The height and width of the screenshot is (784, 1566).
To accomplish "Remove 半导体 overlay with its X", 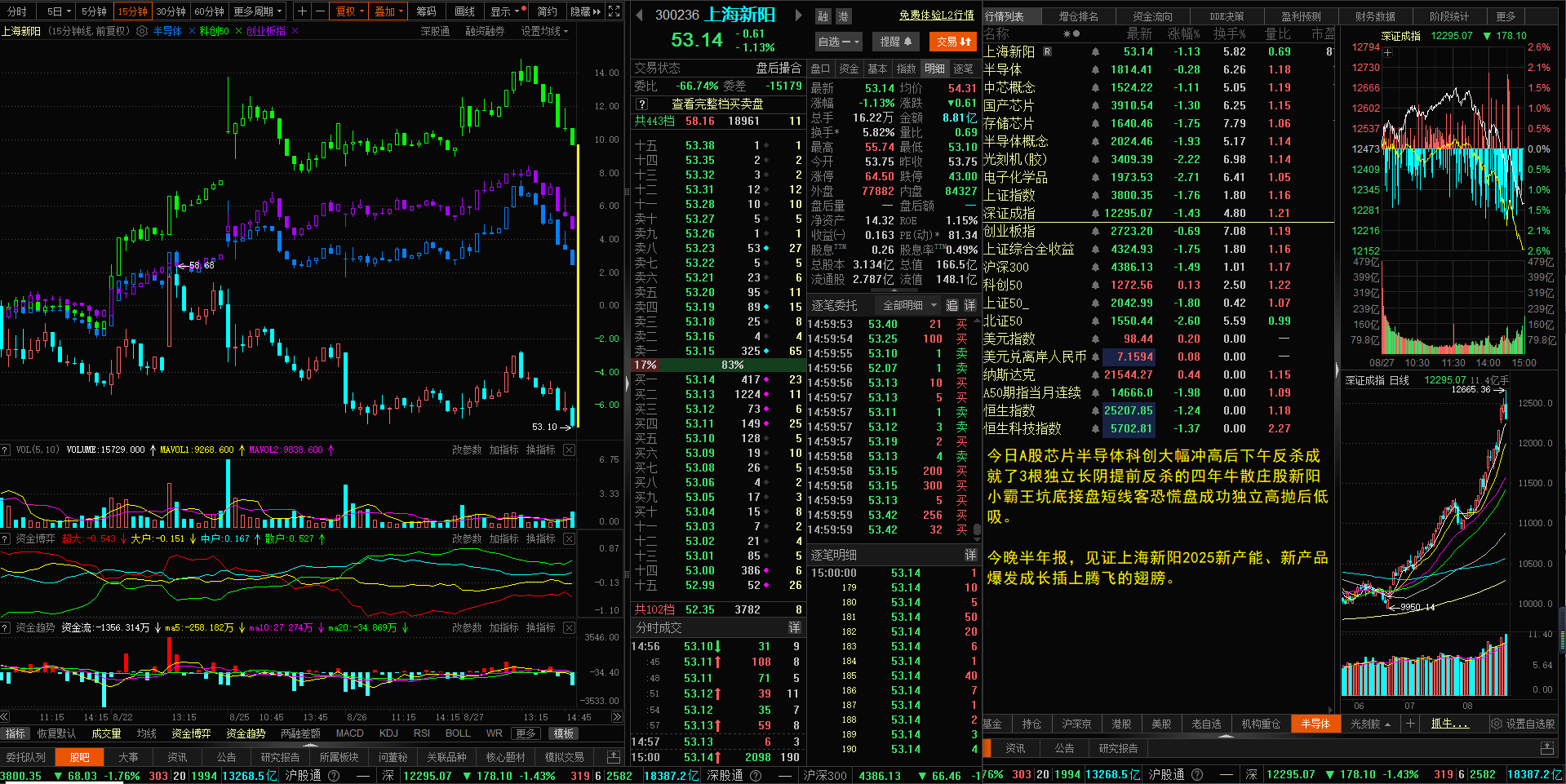I will click(x=192, y=31).
